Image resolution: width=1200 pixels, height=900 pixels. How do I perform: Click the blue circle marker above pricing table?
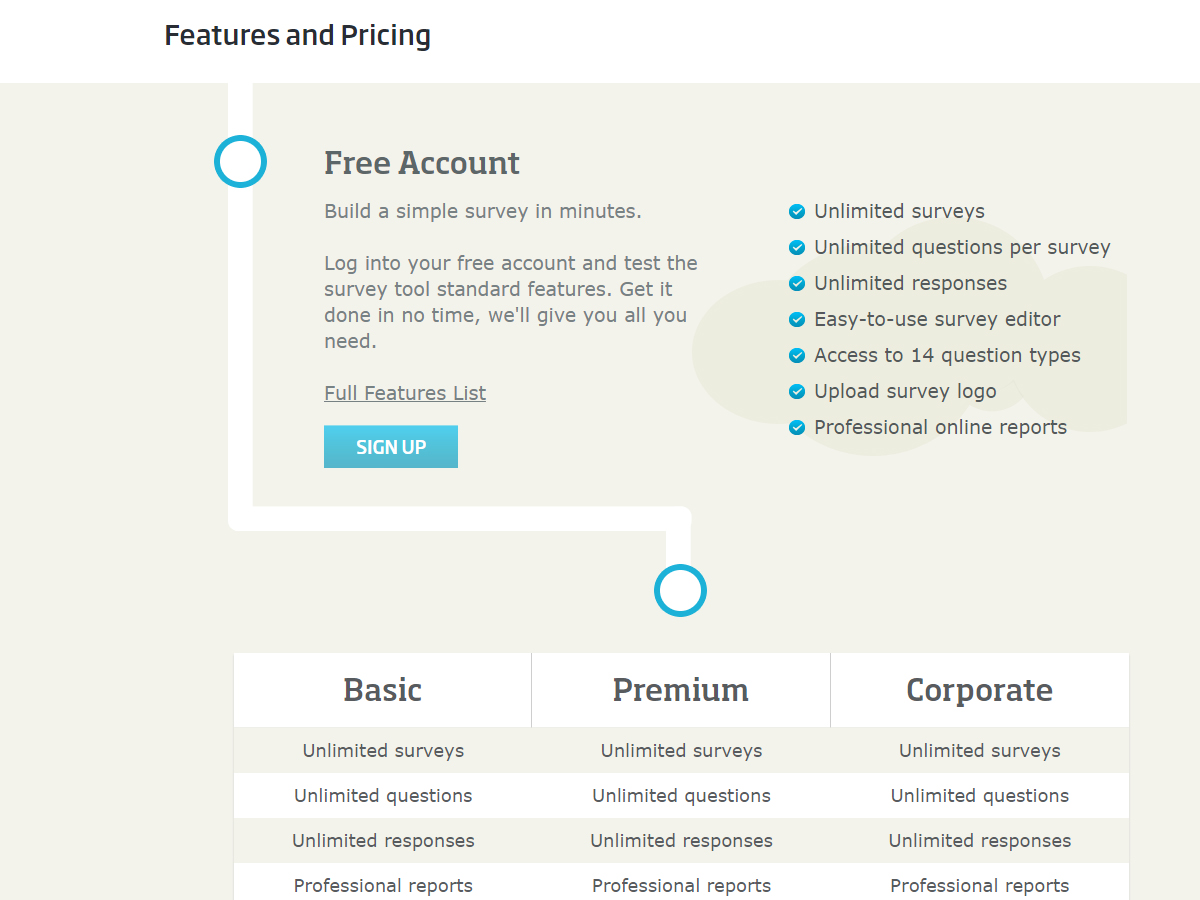click(680, 590)
